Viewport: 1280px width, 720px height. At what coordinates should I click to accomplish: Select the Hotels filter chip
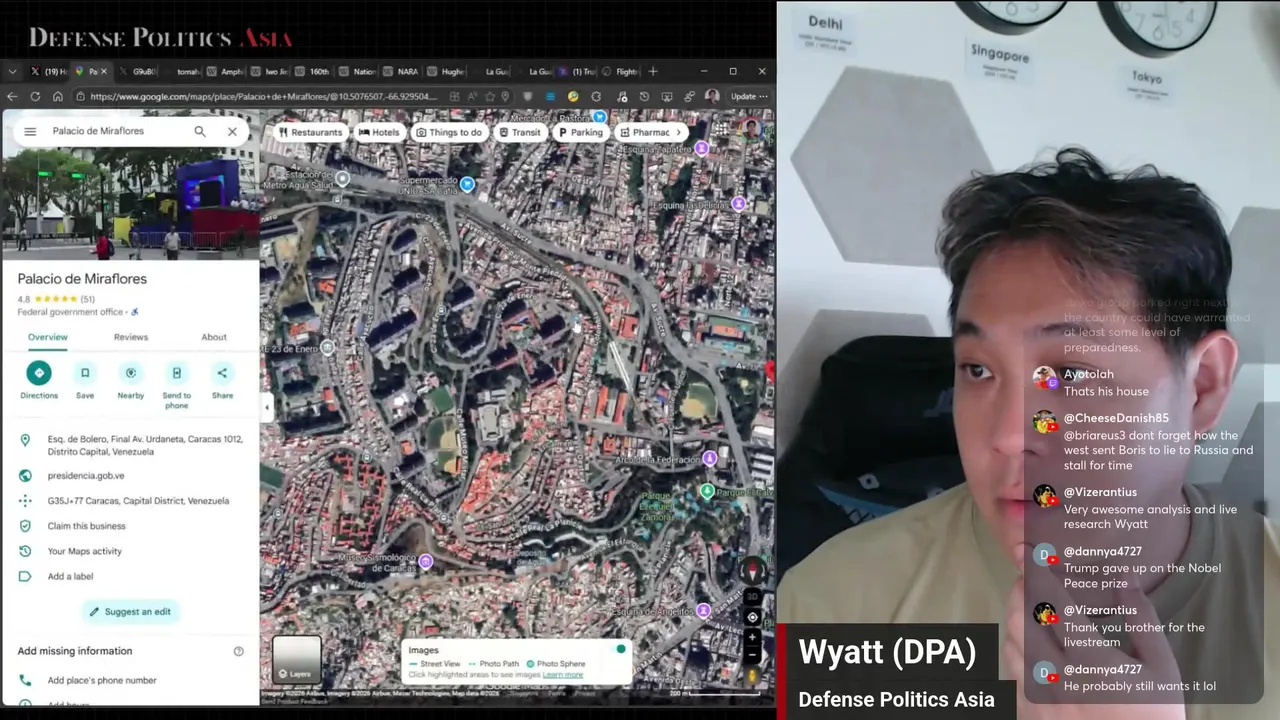[379, 132]
